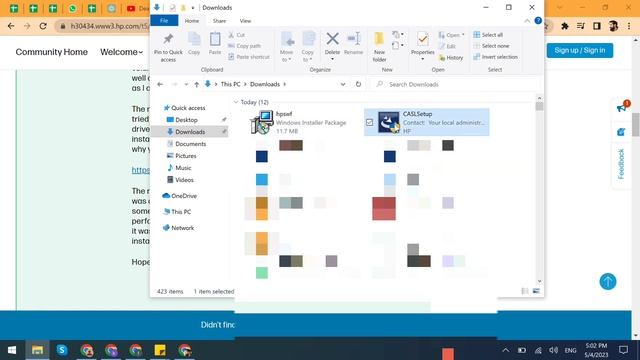The width and height of the screenshot is (640, 360).
Task: Click This PC in address path
Action: tap(231, 84)
